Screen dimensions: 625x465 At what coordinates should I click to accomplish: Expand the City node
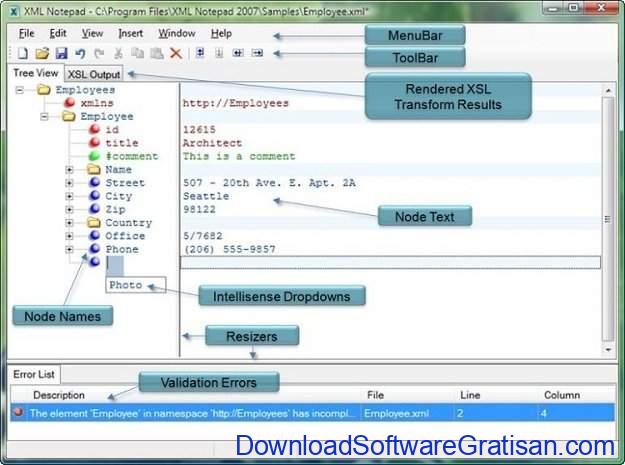coord(69,196)
